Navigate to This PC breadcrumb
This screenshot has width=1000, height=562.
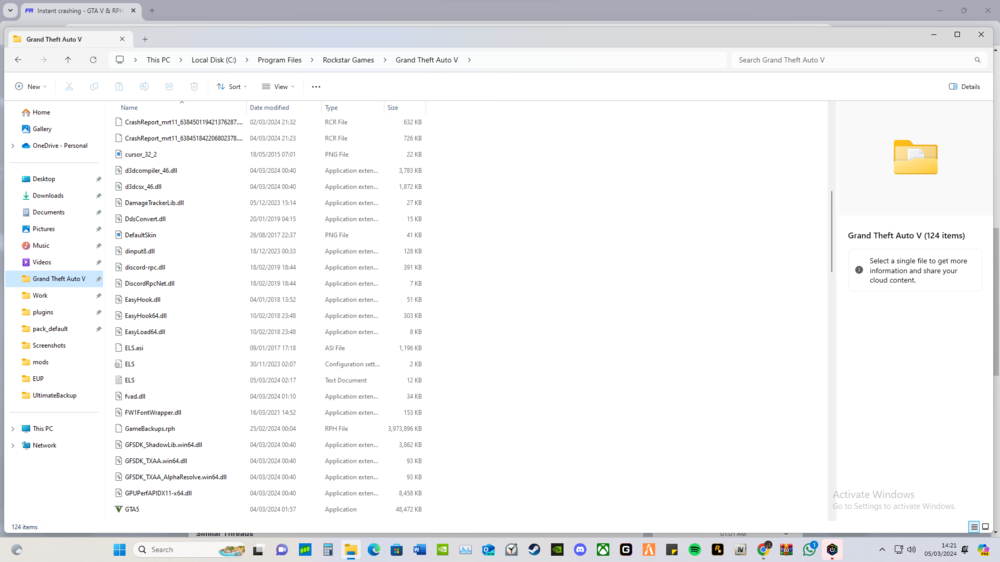pos(158,60)
